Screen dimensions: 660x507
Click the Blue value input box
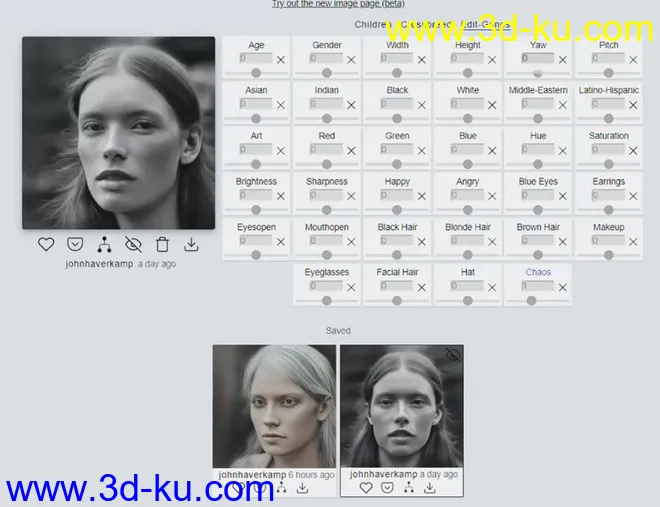pyautogui.click(x=467, y=149)
